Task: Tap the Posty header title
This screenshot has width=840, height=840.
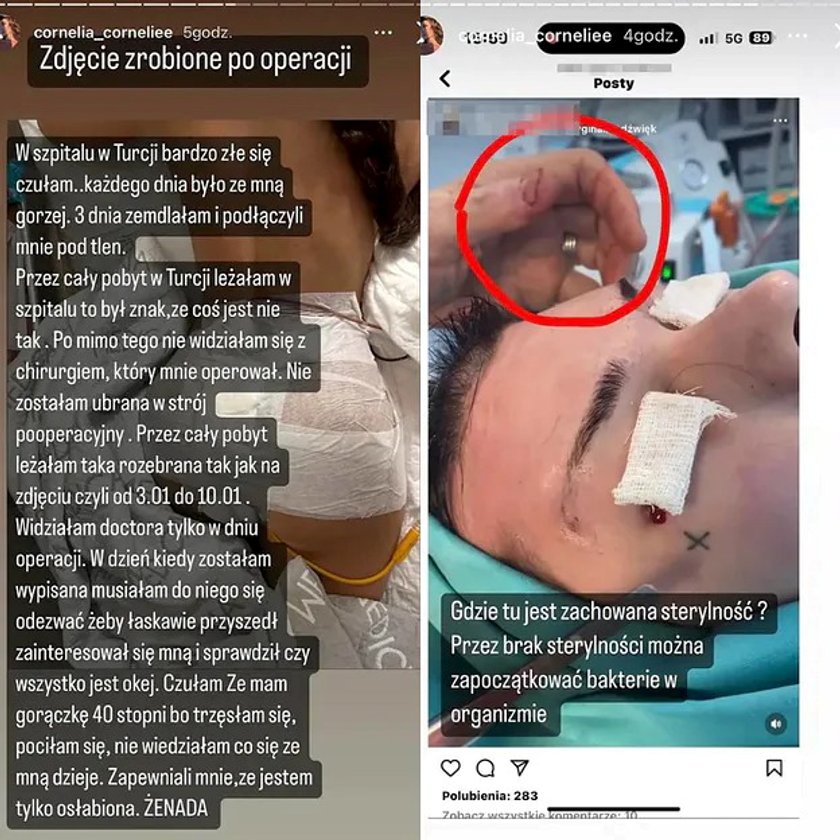Action: [x=613, y=83]
